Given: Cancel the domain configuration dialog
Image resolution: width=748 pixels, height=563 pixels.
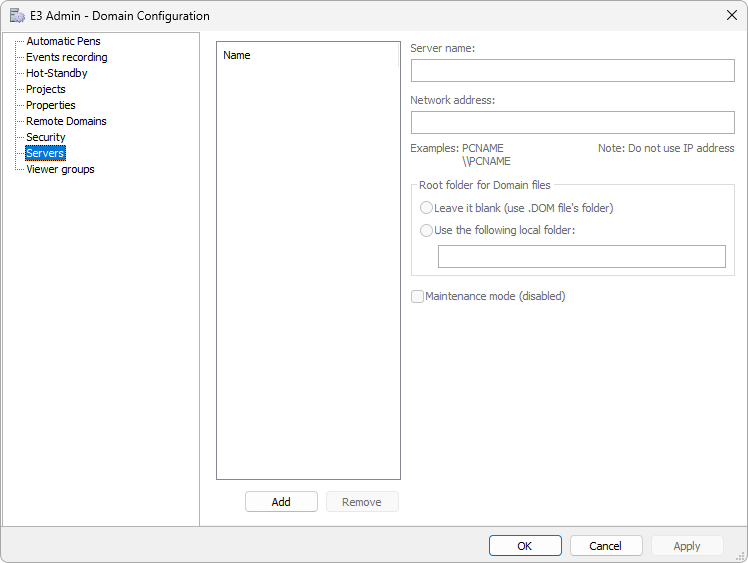Looking at the screenshot, I should pos(605,546).
